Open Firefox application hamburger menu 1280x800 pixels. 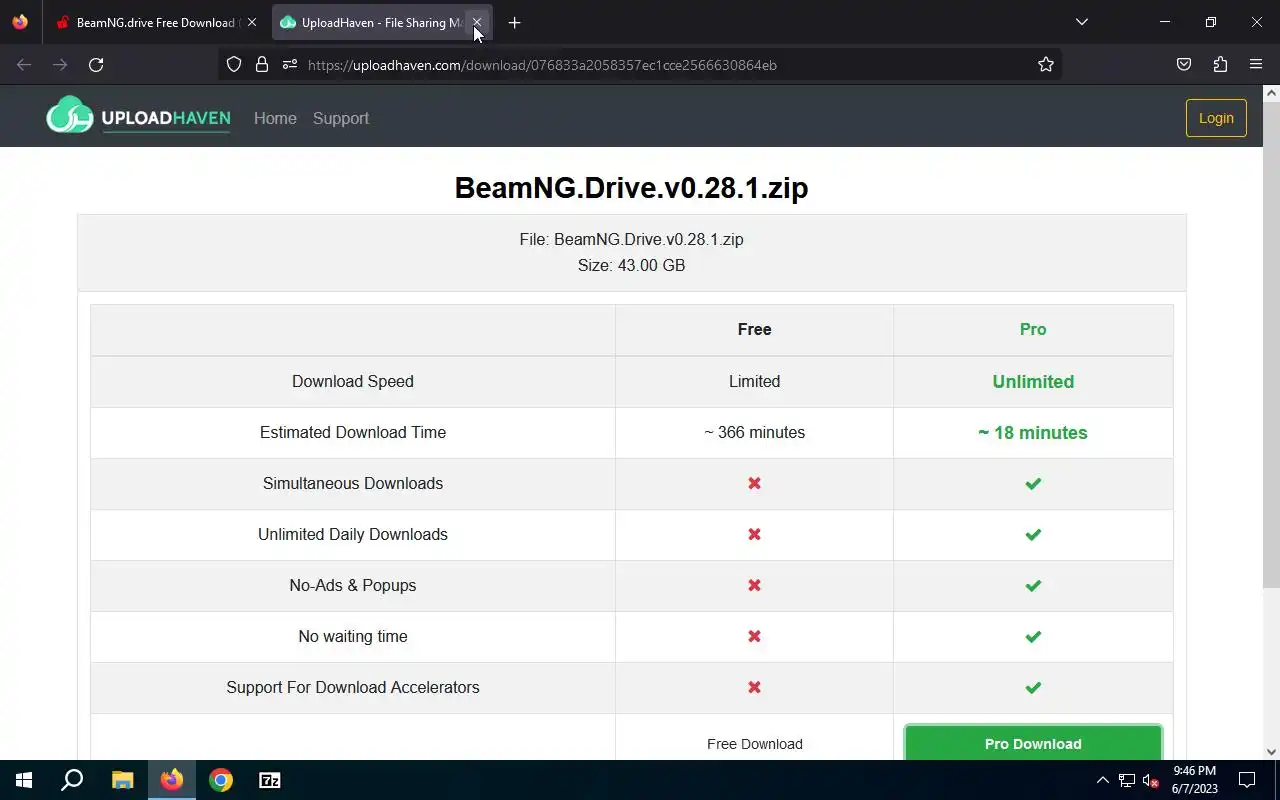1256,64
